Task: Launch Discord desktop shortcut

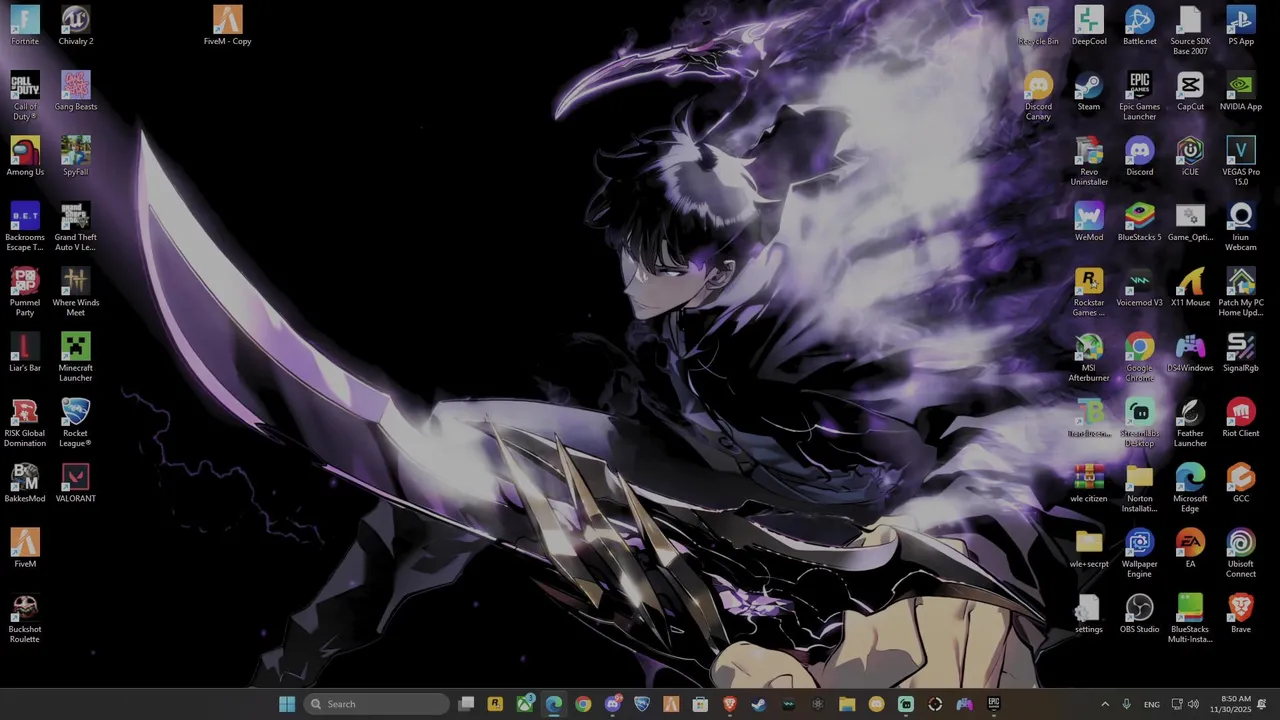Action: click(x=1139, y=156)
